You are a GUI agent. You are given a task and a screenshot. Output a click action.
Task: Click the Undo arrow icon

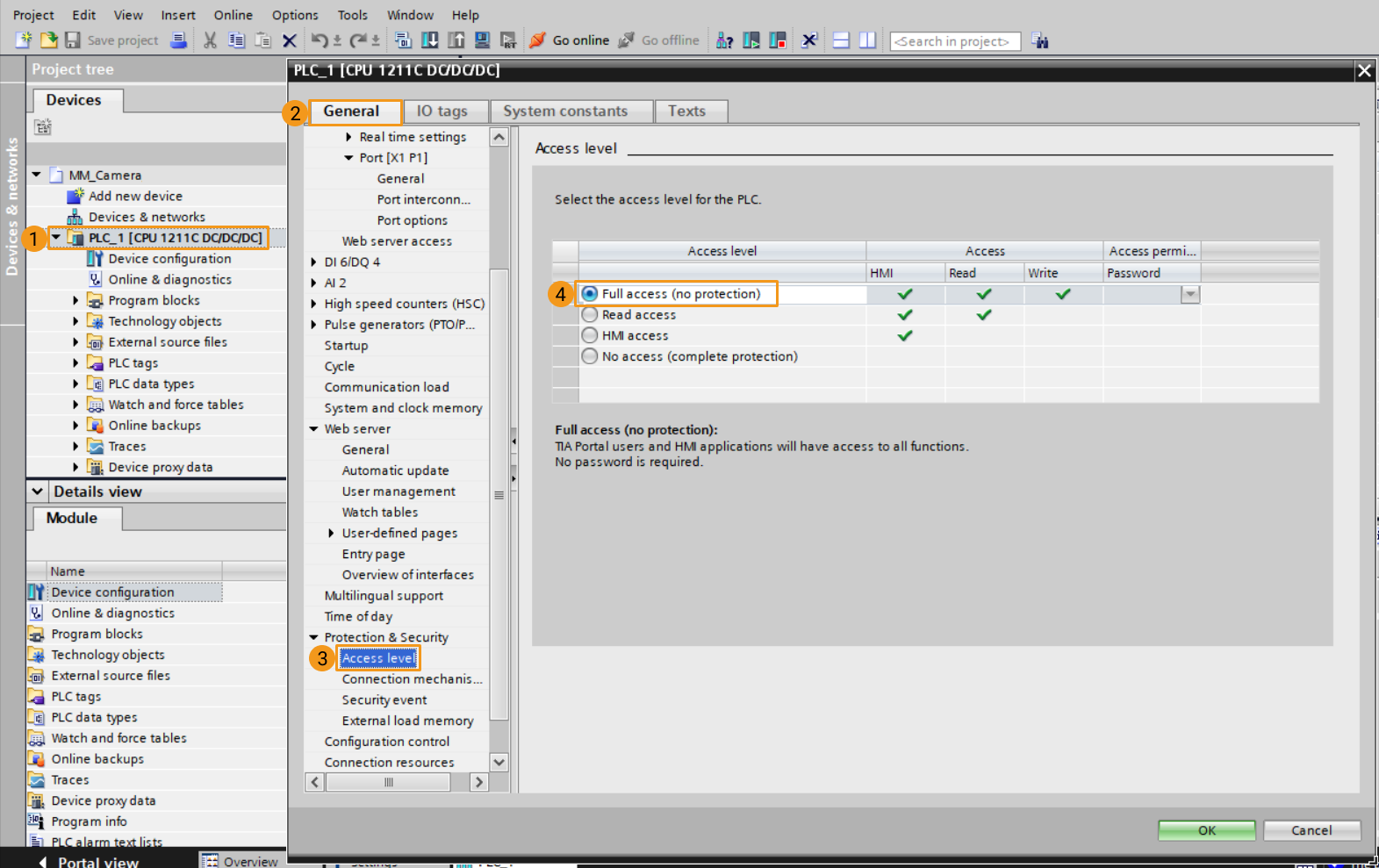[x=319, y=40]
